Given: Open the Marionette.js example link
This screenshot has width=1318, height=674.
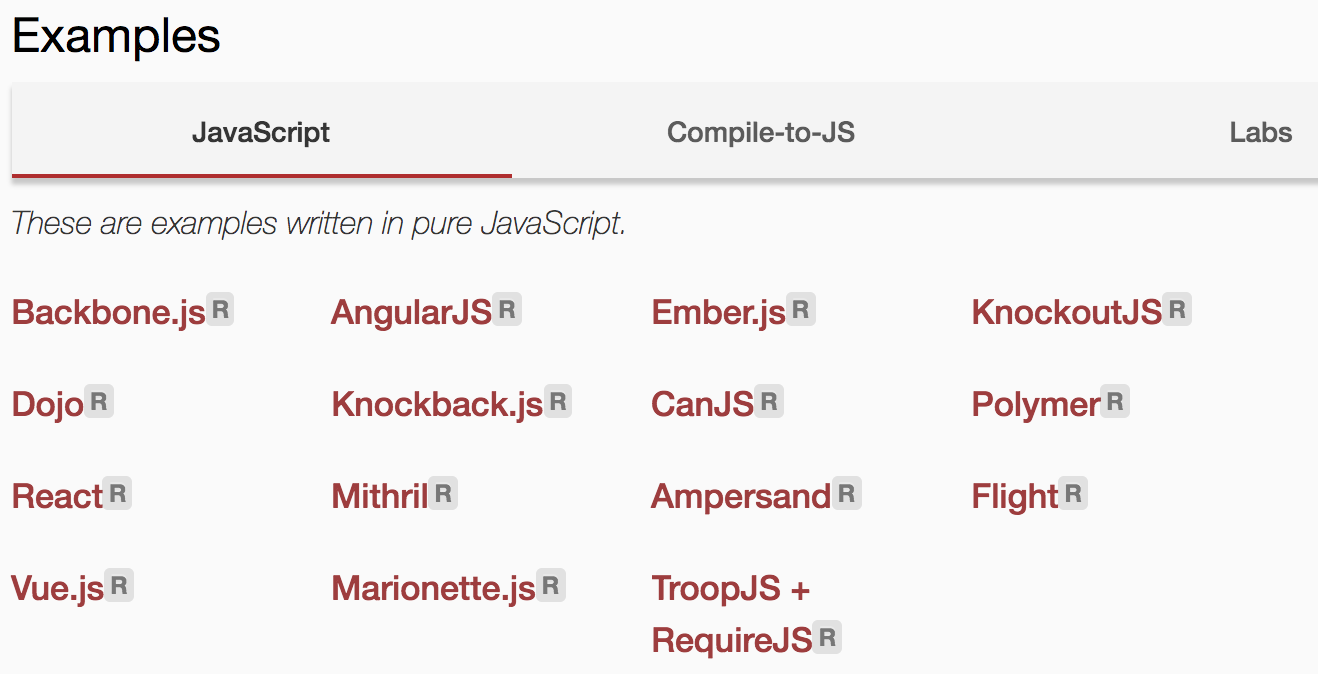Looking at the screenshot, I should click(x=433, y=588).
